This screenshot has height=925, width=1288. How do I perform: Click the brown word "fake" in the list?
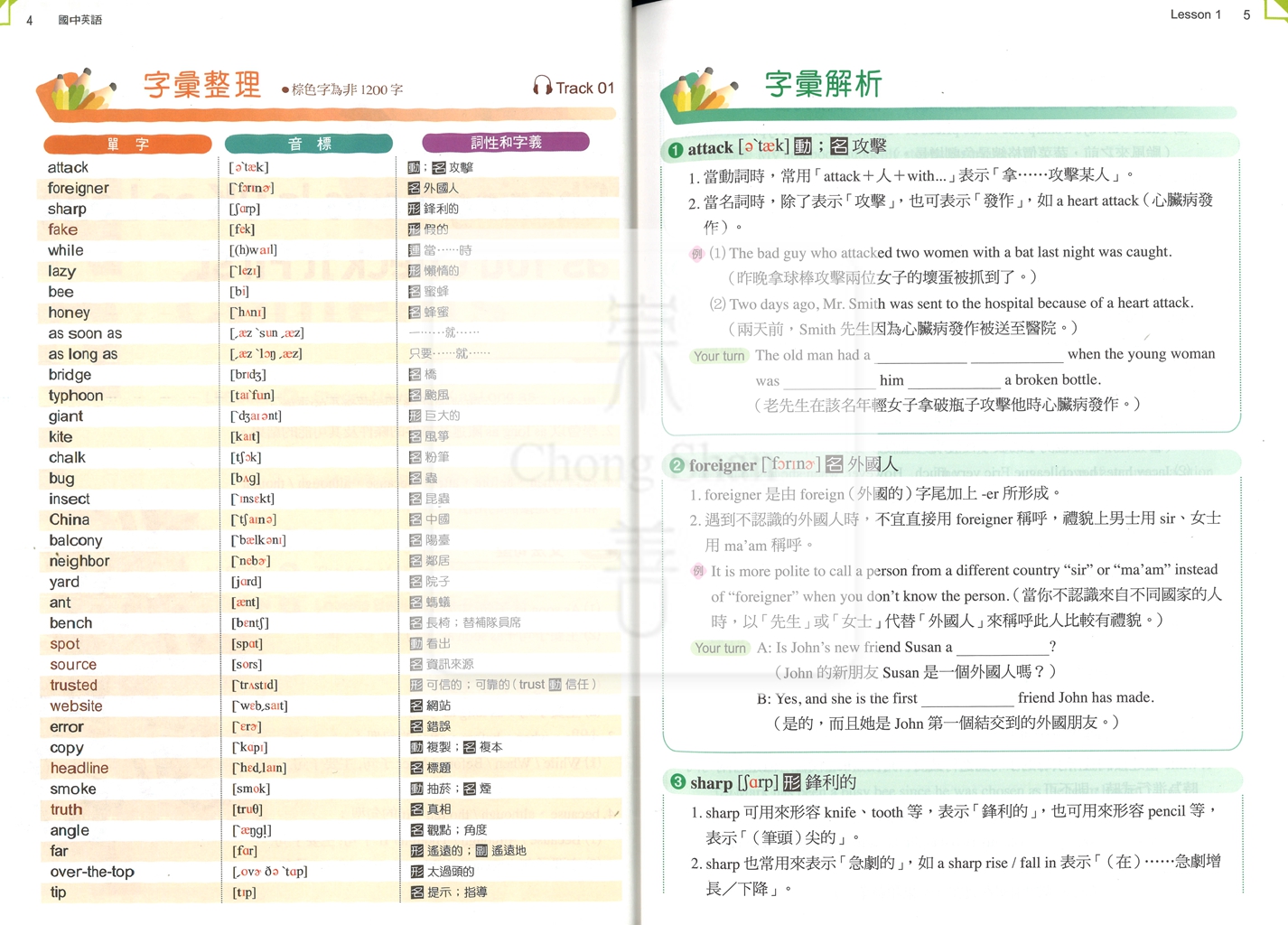click(63, 229)
